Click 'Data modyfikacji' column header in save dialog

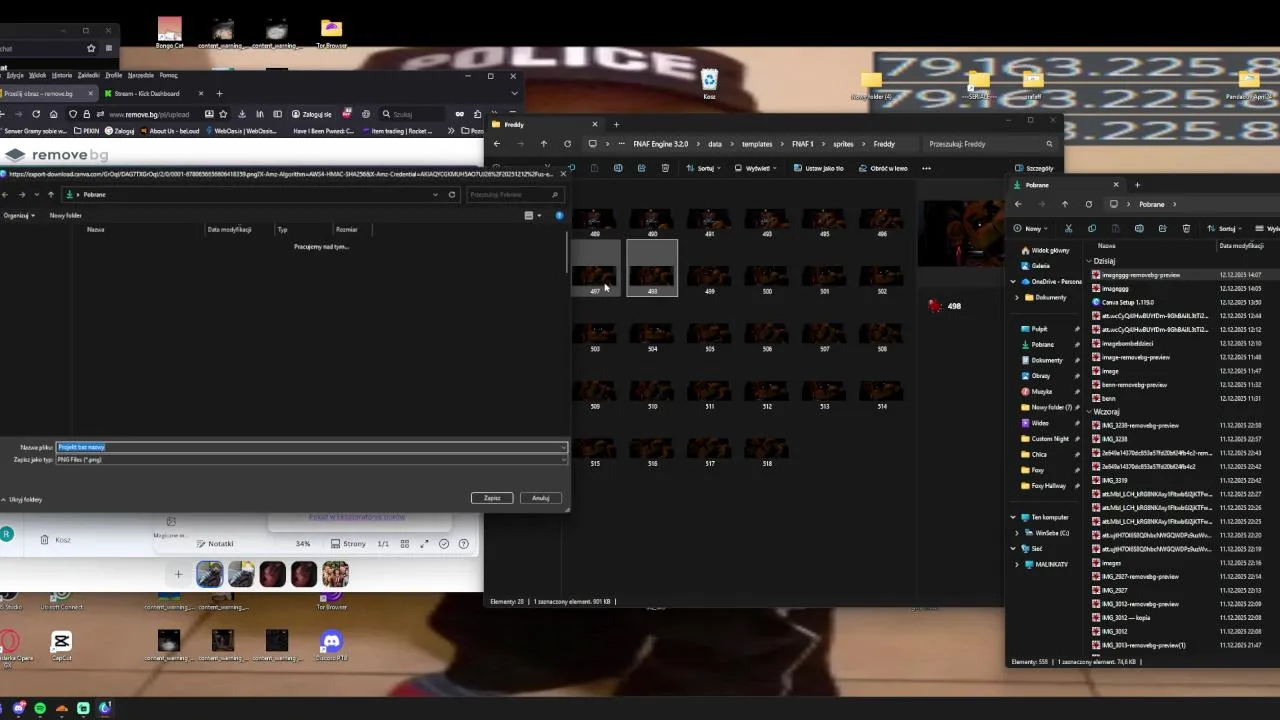tap(229, 230)
